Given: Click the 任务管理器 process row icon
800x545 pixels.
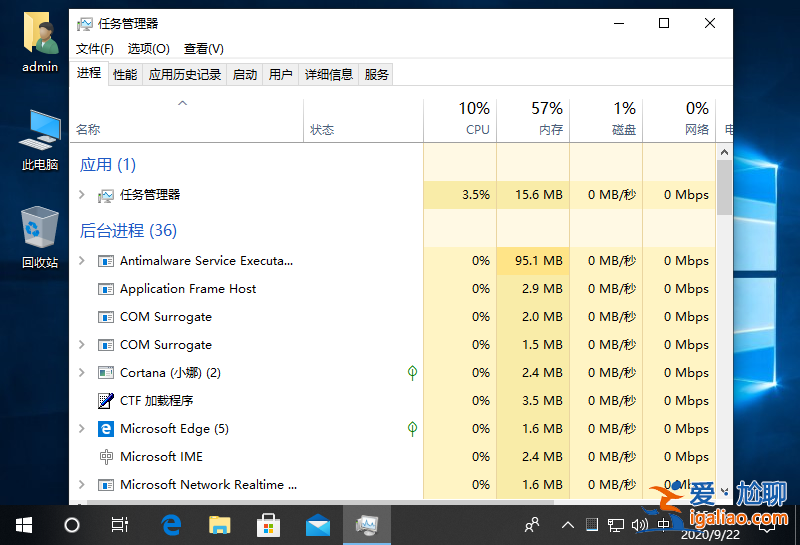Looking at the screenshot, I should 106,195.
